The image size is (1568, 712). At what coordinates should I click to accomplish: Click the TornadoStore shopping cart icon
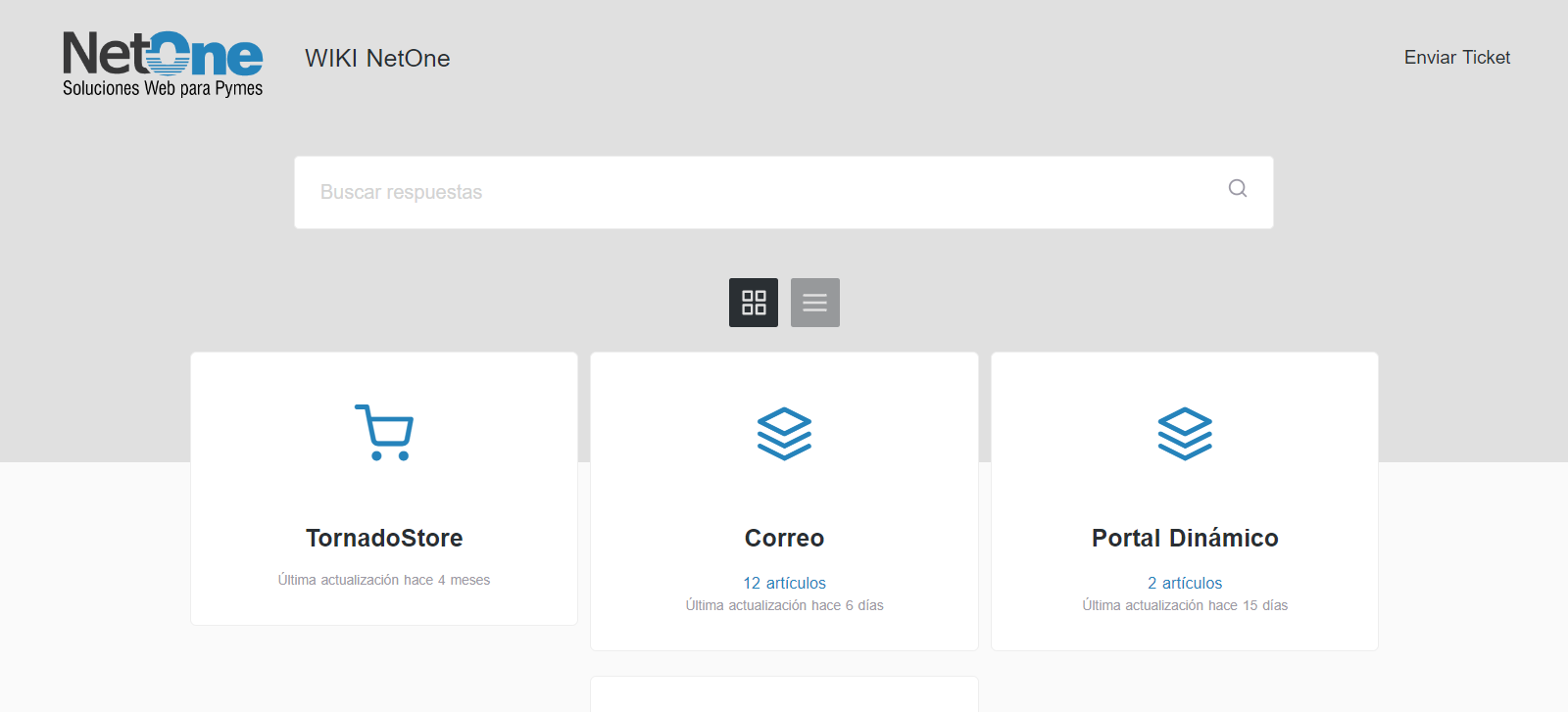(x=384, y=432)
